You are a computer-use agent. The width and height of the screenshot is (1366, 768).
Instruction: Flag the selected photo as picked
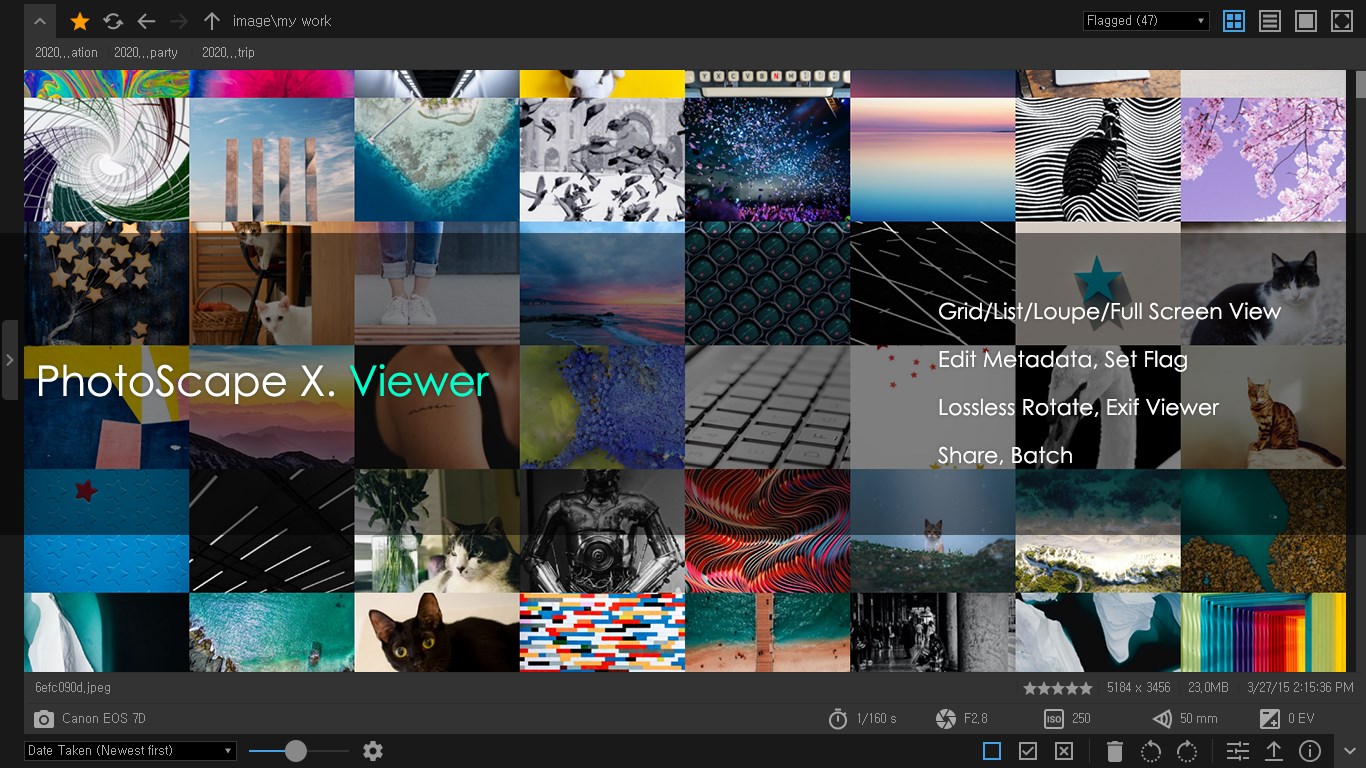click(x=1027, y=750)
